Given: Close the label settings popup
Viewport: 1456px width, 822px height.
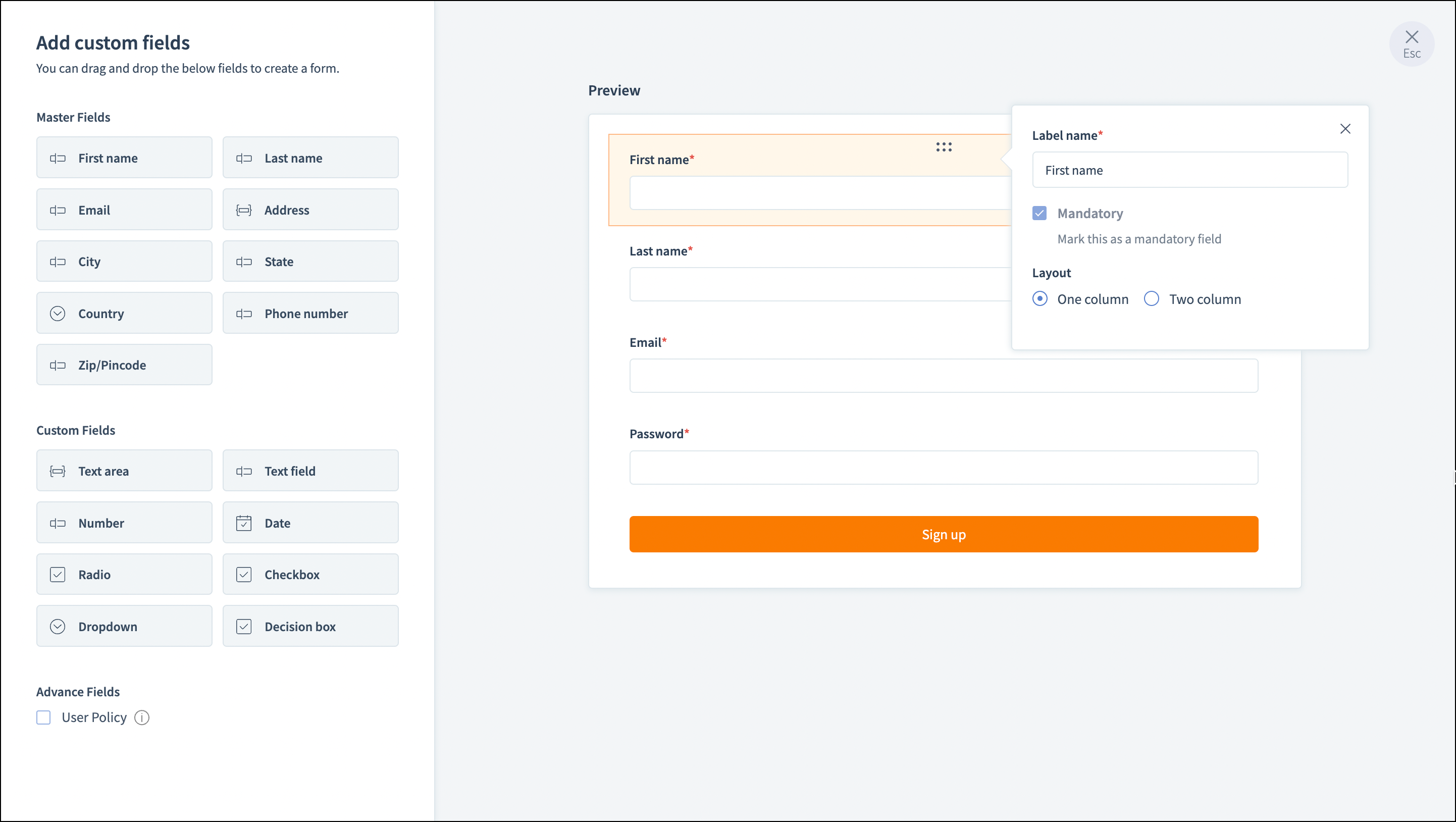Looking at the screenshot, I should point(1345,129).
